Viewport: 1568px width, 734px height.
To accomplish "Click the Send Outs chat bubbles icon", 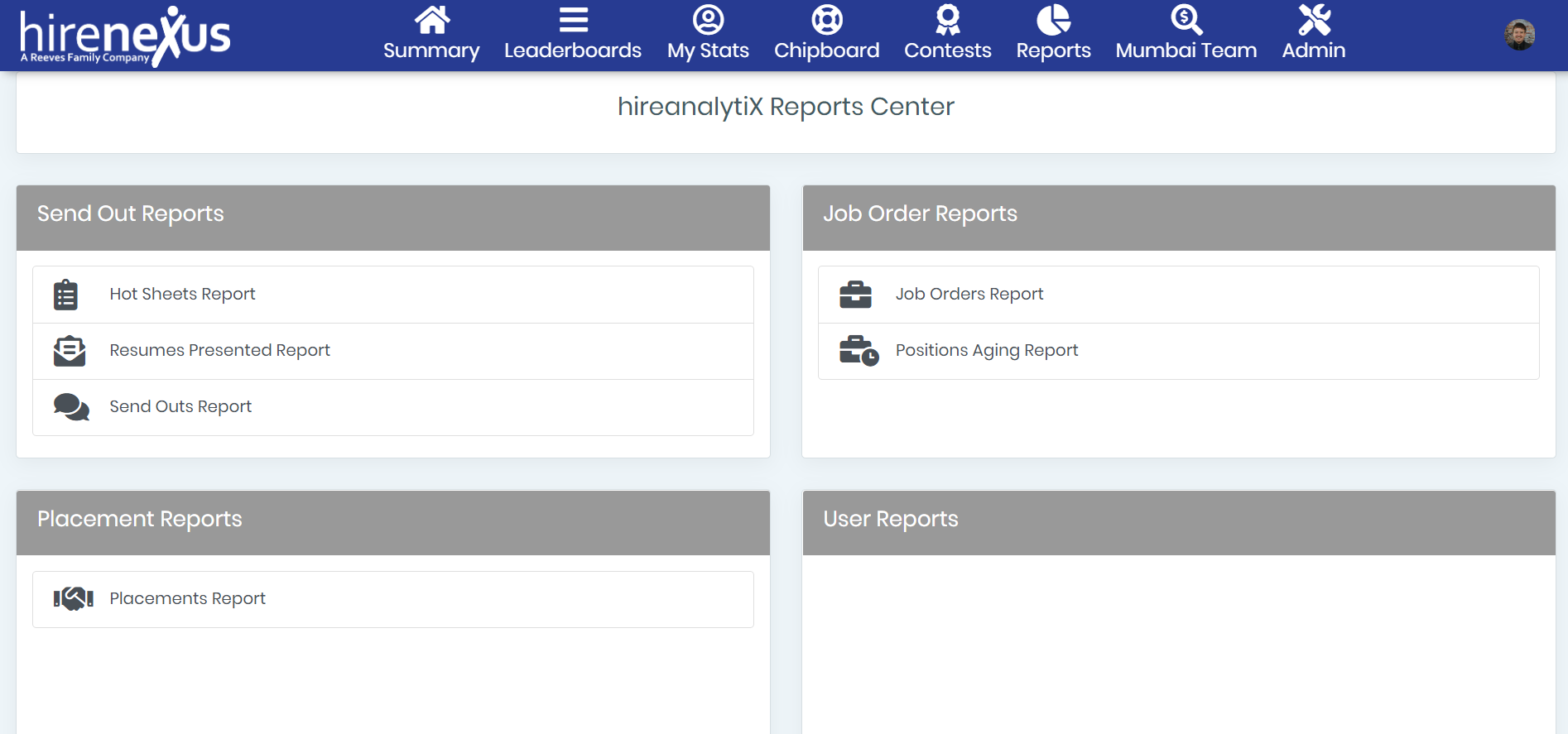I will click(71, 407).
